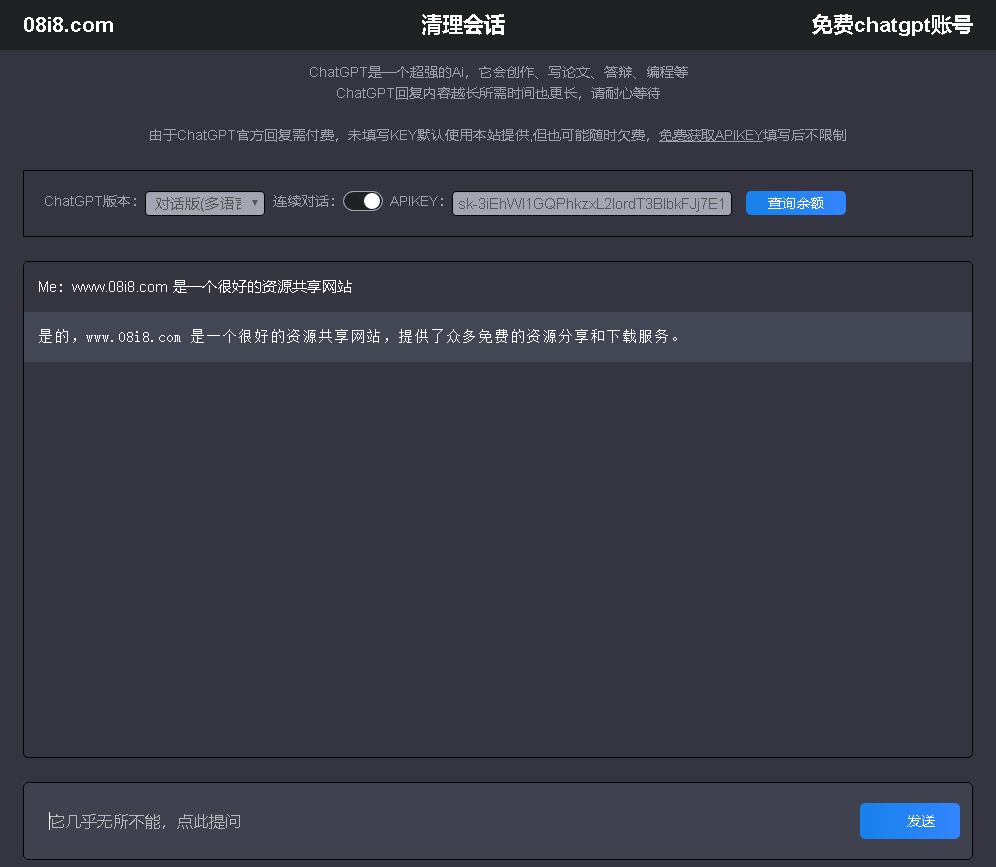The image size is (996, 867).
Task: Click the question input box at bottom
Action: [440, 820]
